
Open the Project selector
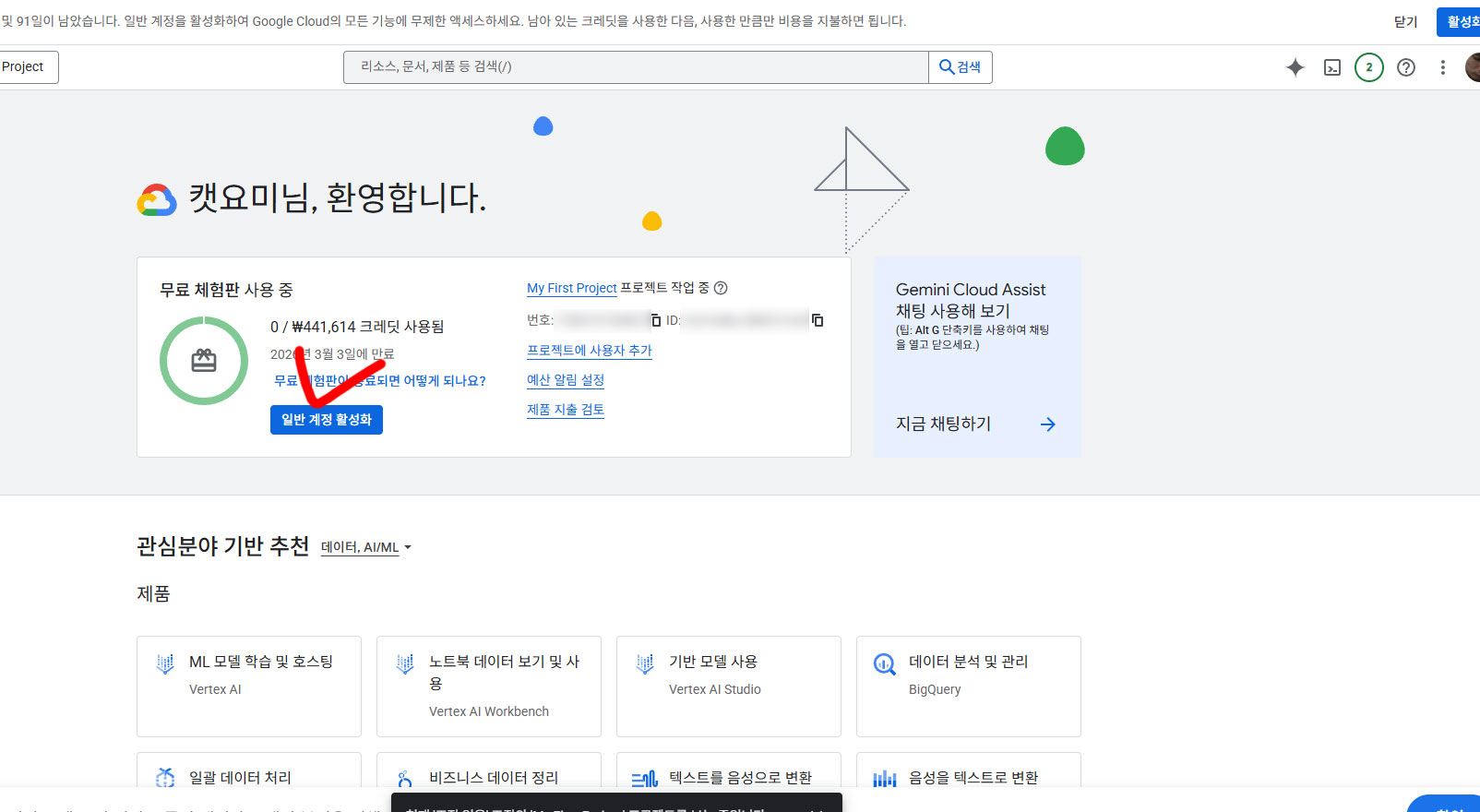coord(28,67)
